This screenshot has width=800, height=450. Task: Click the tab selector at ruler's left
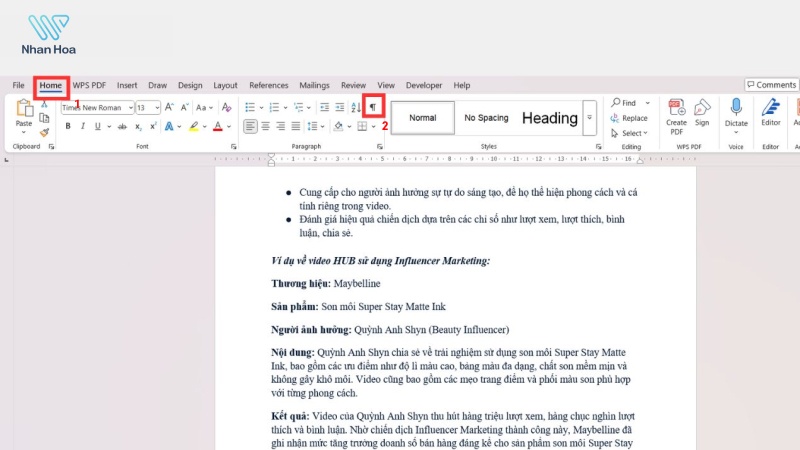6,160
